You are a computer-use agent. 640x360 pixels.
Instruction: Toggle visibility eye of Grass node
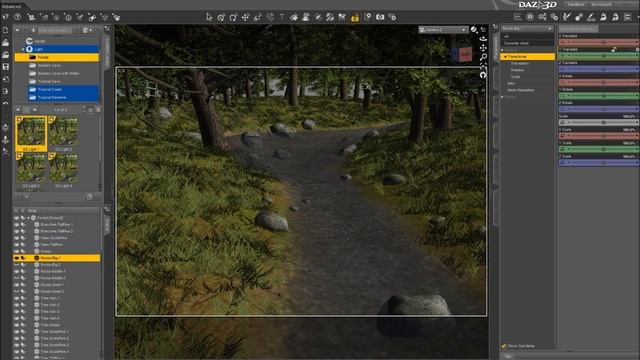pos(16,251)
